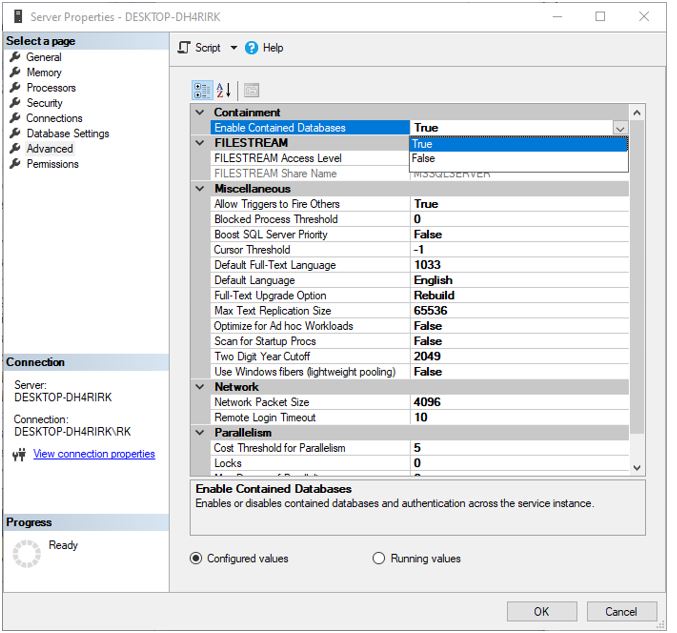Click the wrench icon beside Memory

click(x=16, y=73)
